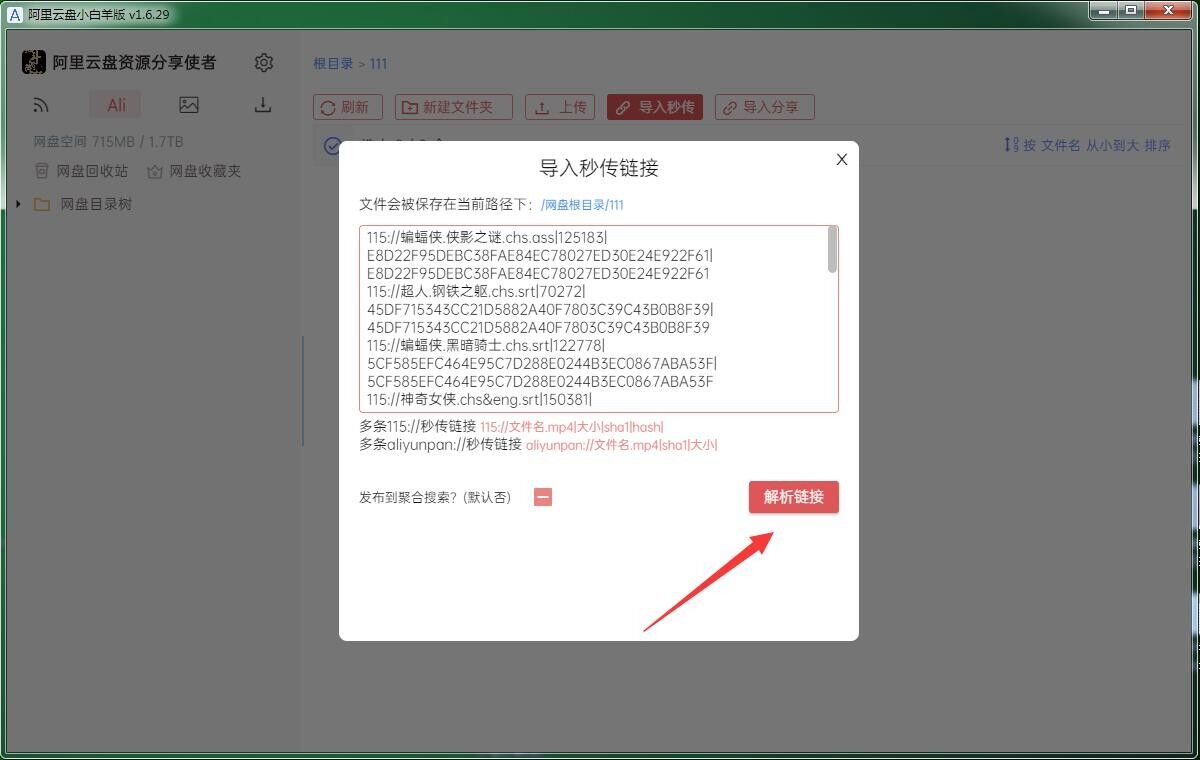Click the 导入分享 button
The height and width of the screenshot is (760, 1200).
pyautogui.click(x=765, y=107)
